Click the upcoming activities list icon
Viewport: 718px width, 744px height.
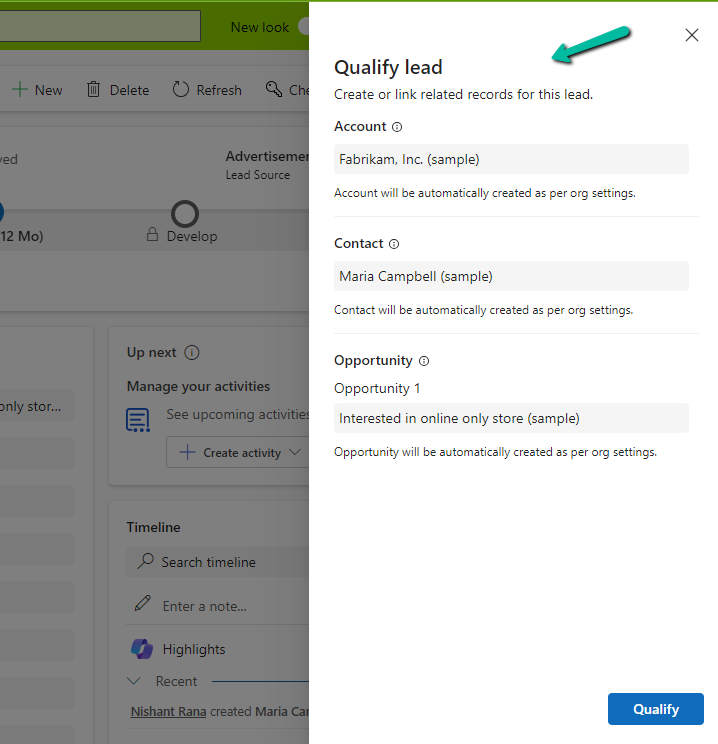point(138,420)
